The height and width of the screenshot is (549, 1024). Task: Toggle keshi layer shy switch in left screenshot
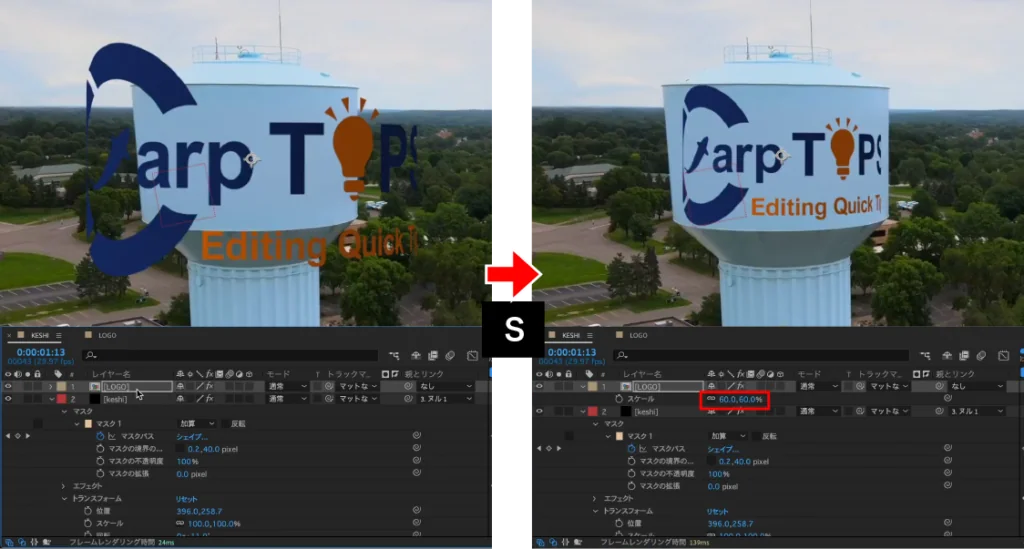click(x=180, y=399)
